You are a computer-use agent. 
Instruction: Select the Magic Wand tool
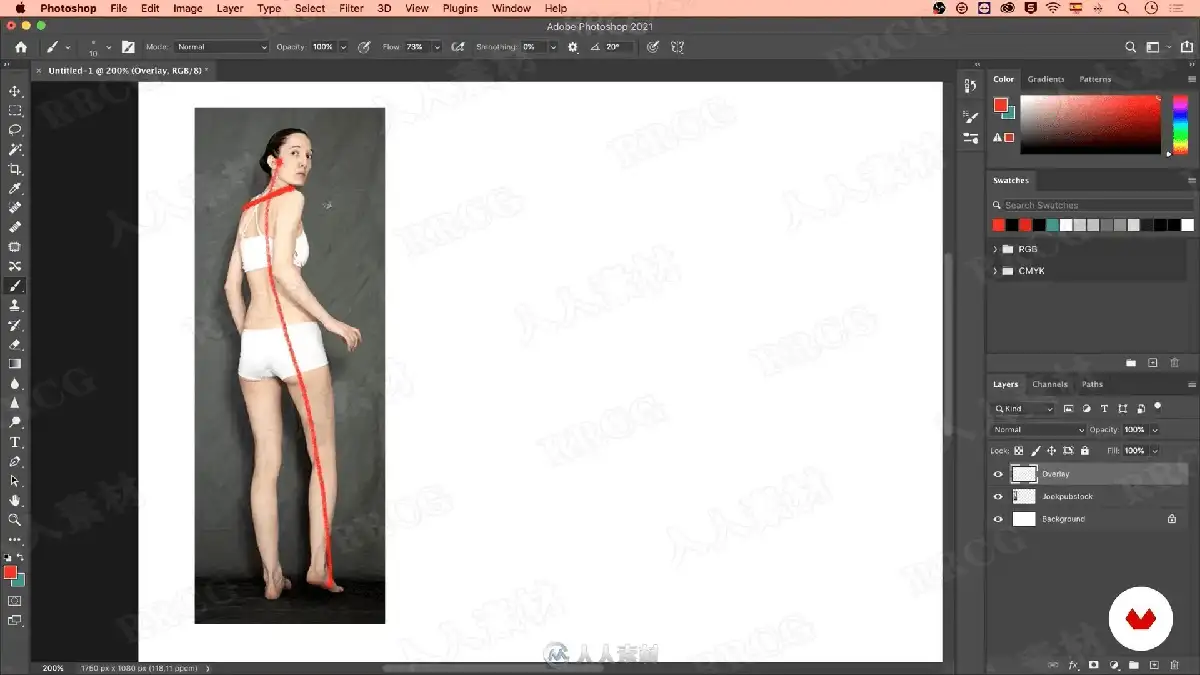15,149
